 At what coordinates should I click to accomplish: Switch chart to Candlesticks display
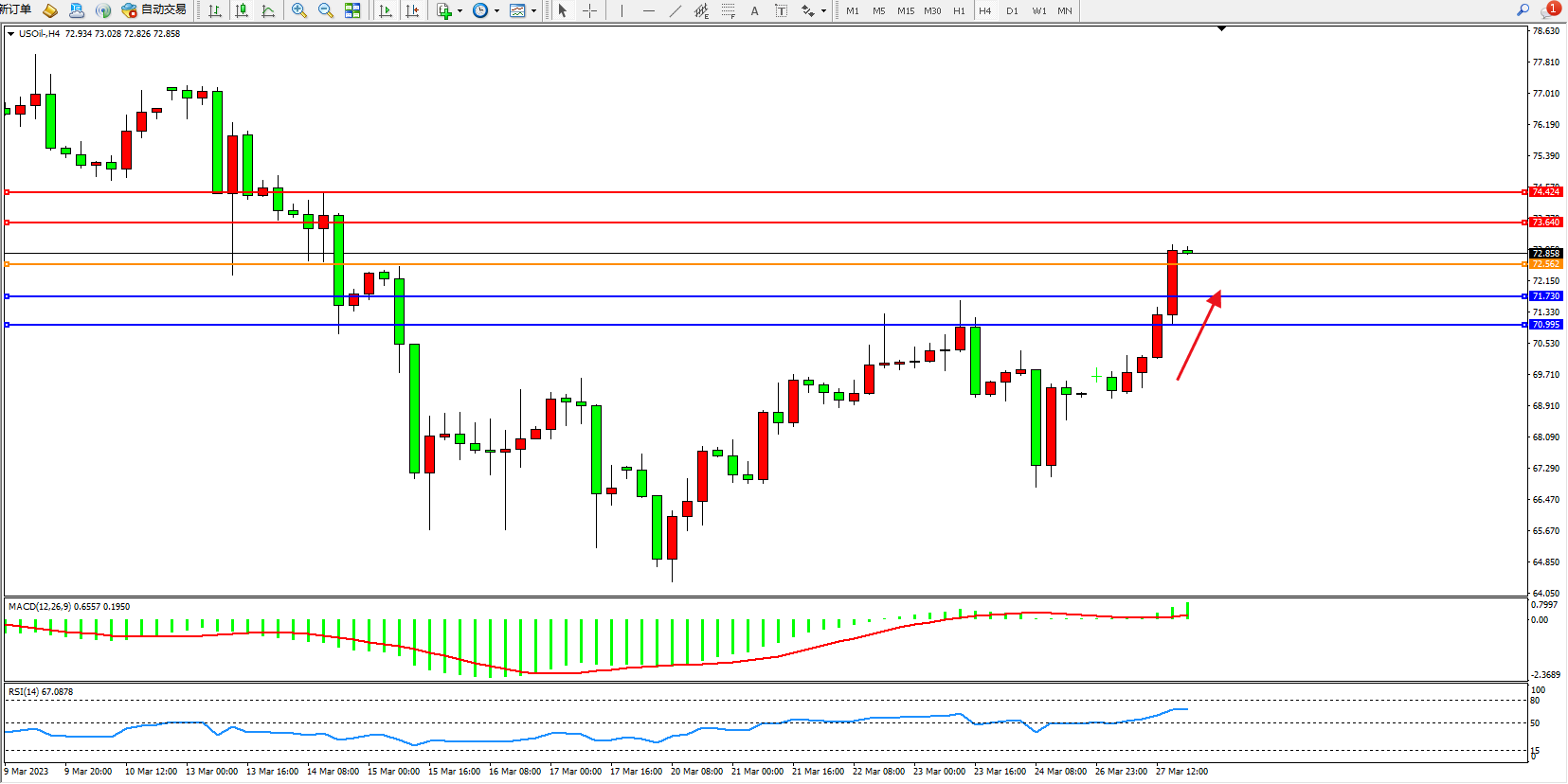click(242, 10)
